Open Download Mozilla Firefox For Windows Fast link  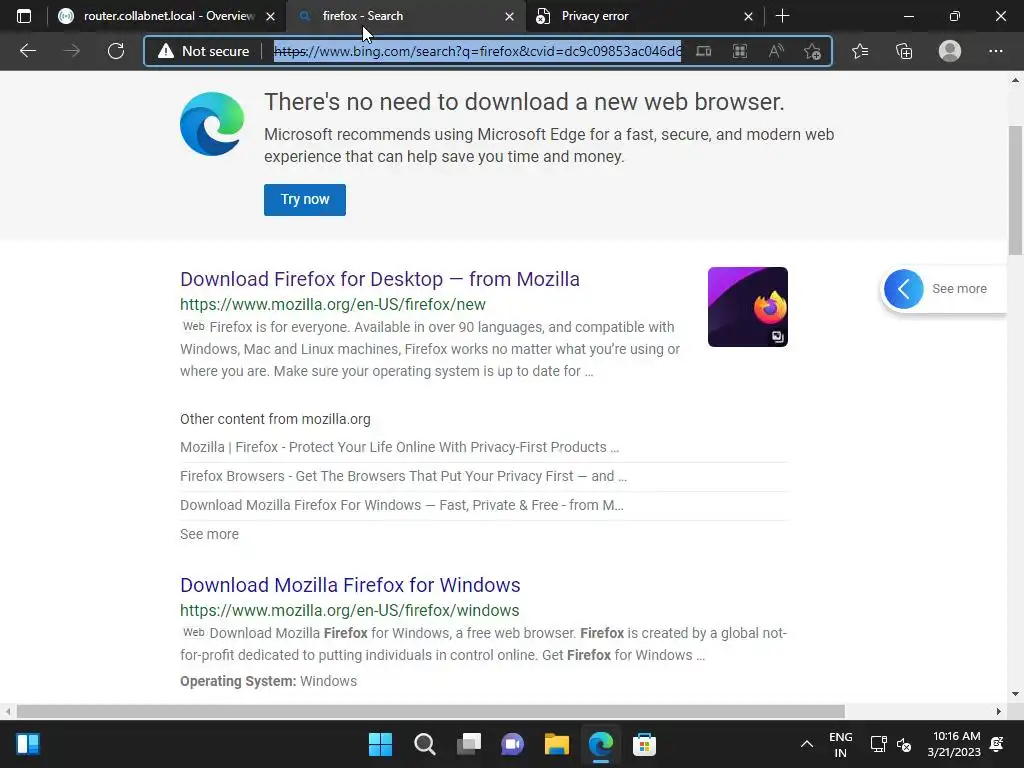pyautogui.click(x=402, y=505)
